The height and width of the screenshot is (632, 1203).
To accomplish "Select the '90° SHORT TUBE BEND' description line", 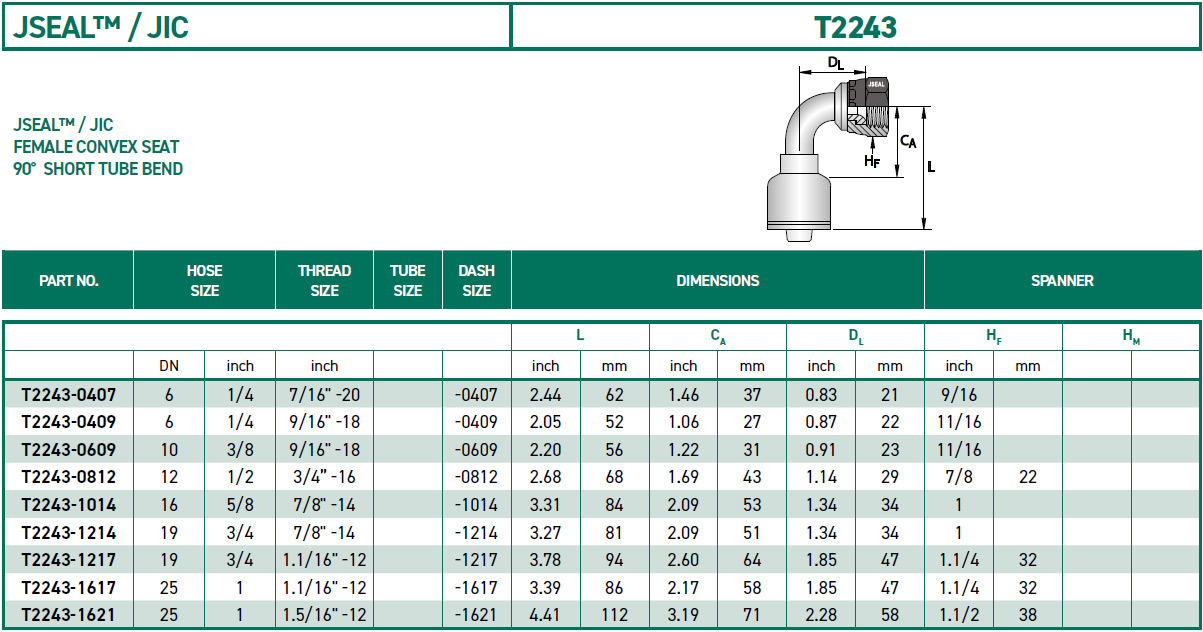I will 98,169.
